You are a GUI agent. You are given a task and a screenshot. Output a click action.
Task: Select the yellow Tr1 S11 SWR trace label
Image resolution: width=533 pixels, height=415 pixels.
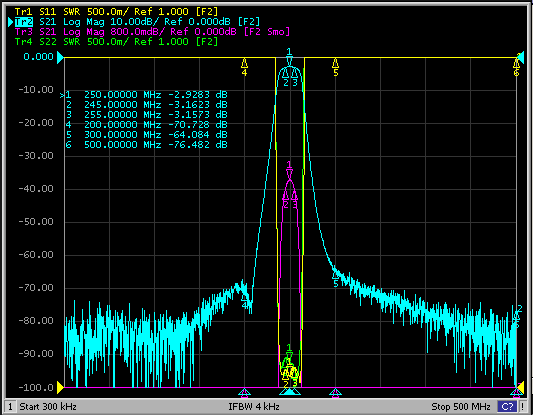coord(116,12)
